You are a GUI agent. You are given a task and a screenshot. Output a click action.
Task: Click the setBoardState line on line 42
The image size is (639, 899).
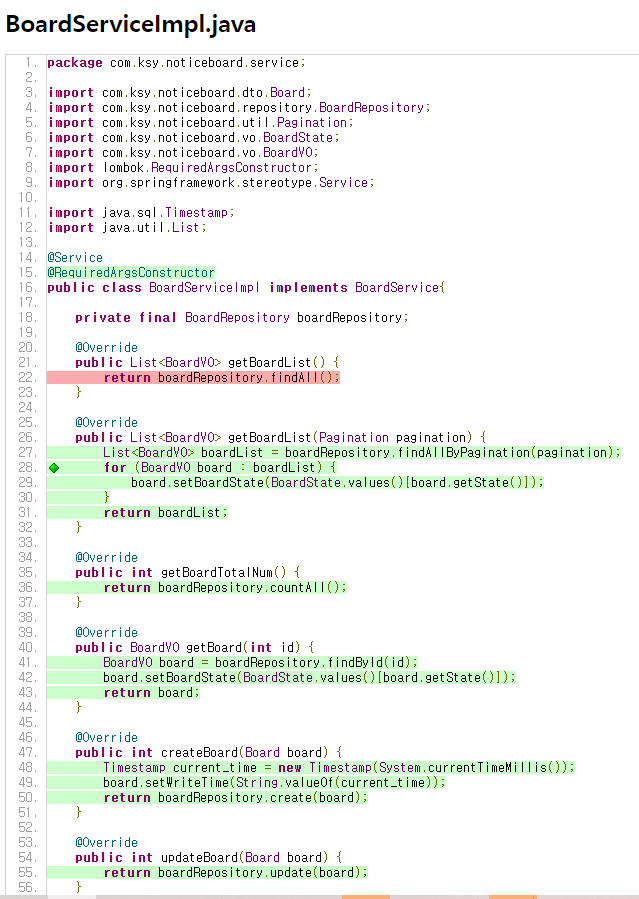309,677
